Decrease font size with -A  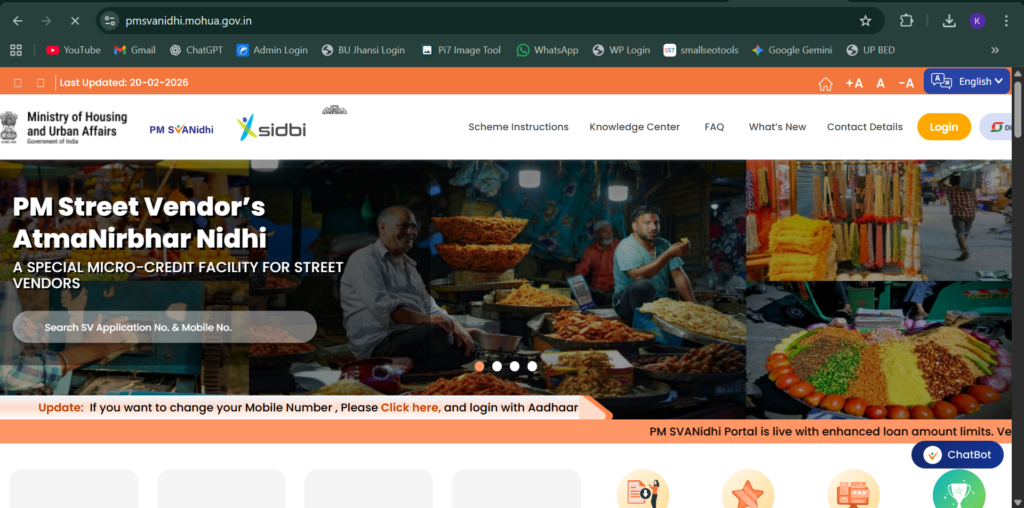coord(906,83)
